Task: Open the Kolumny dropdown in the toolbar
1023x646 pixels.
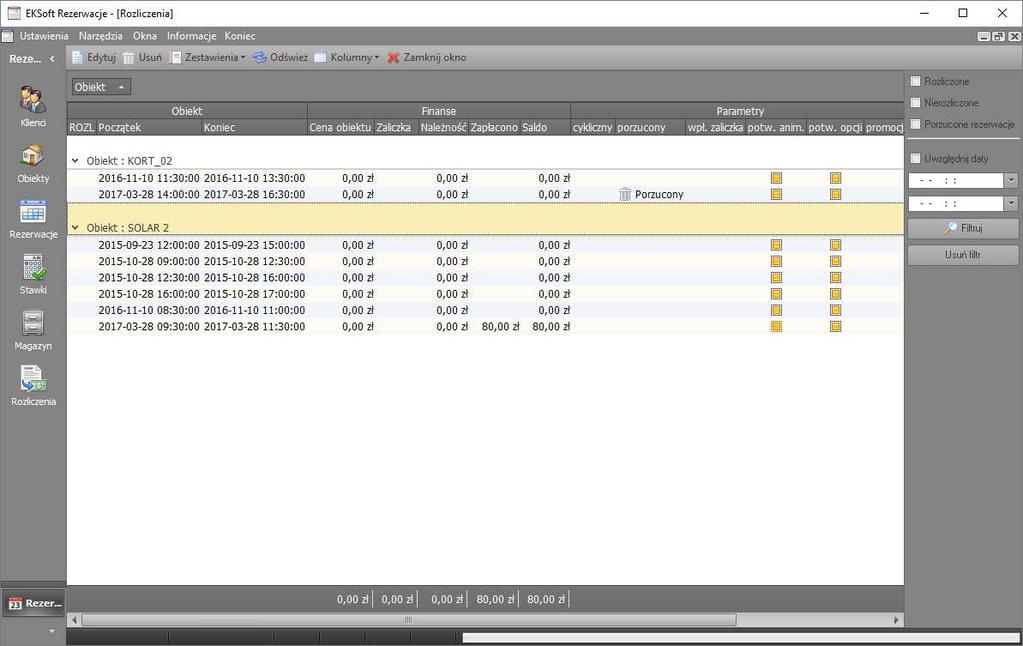Action: pyautogui.click(x=346, y=57)
